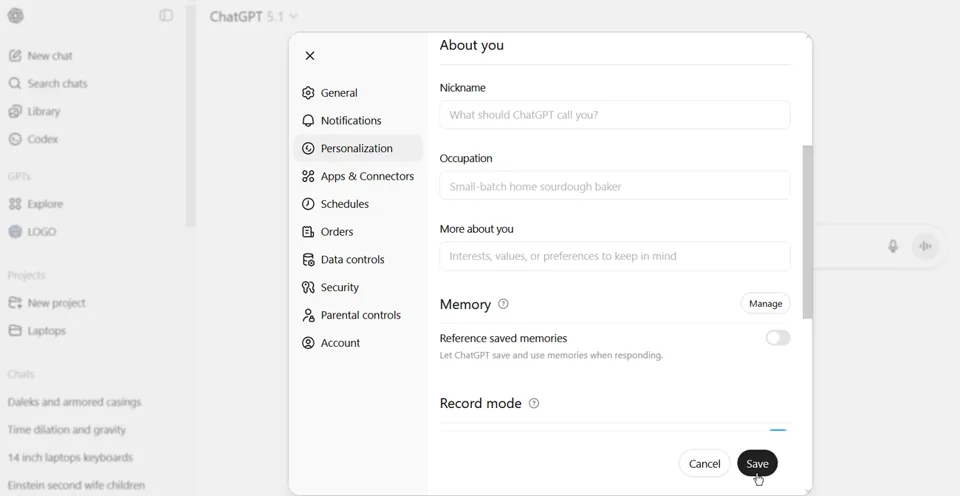Switch to Data controls tab
The image size is (960, 496).
352,260
